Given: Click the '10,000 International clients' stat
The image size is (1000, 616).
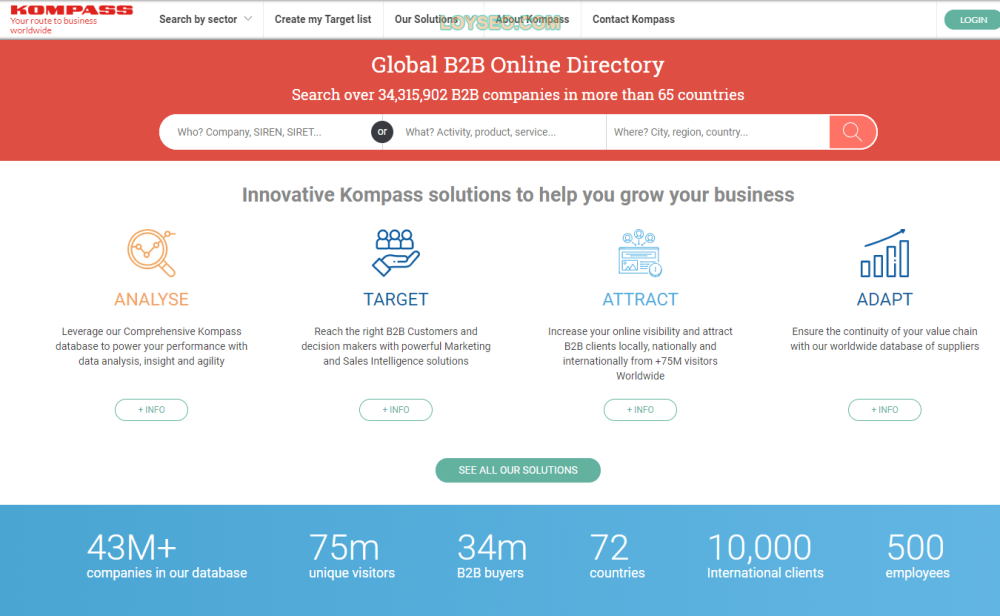Looking at the screenshot, I should click(765, 556).
